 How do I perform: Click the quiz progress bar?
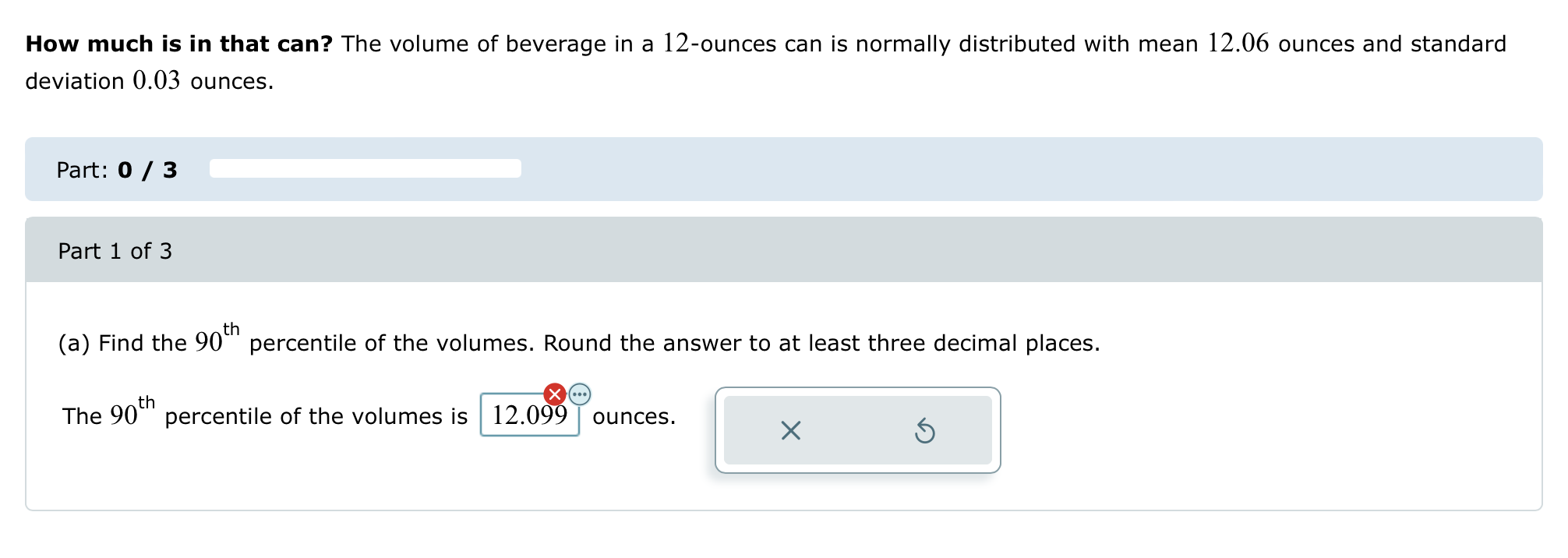pos(364,168)
